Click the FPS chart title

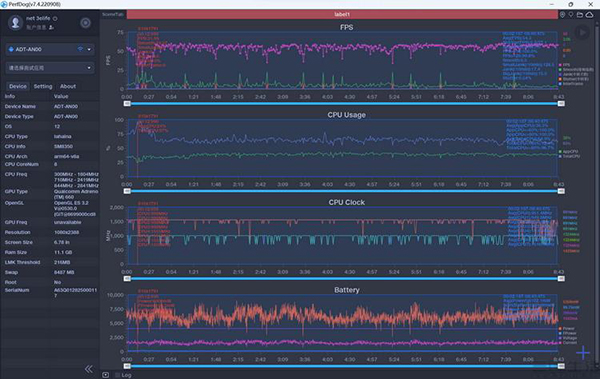point(346,27)
